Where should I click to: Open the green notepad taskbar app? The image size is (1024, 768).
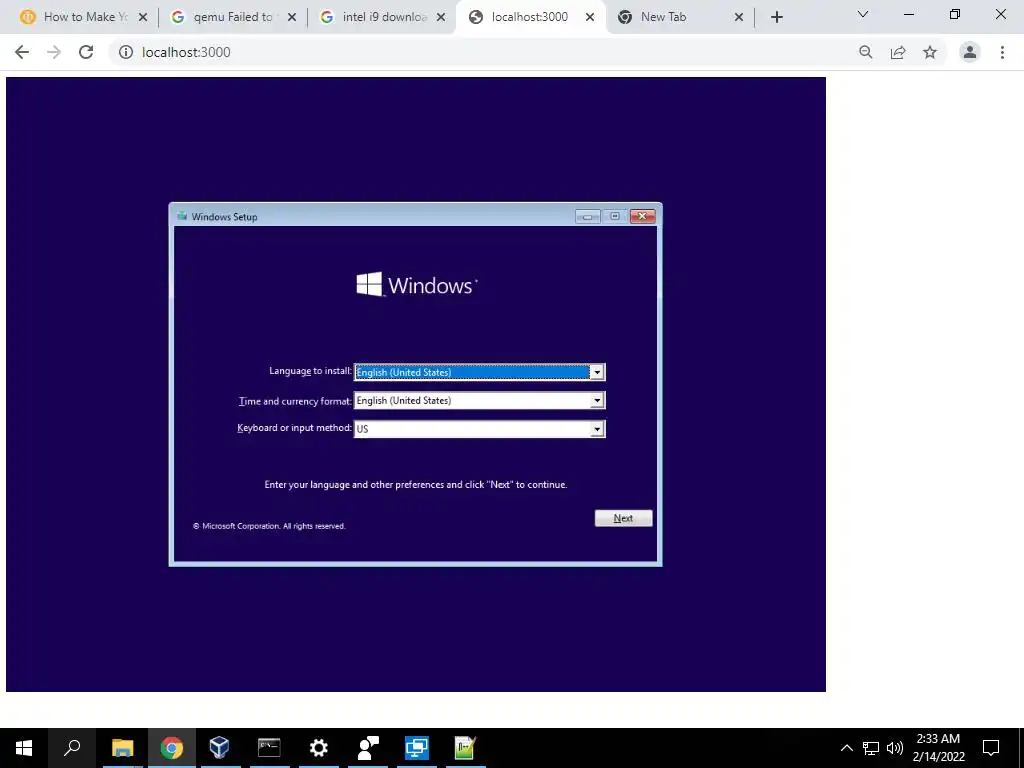tap(465, 748)
